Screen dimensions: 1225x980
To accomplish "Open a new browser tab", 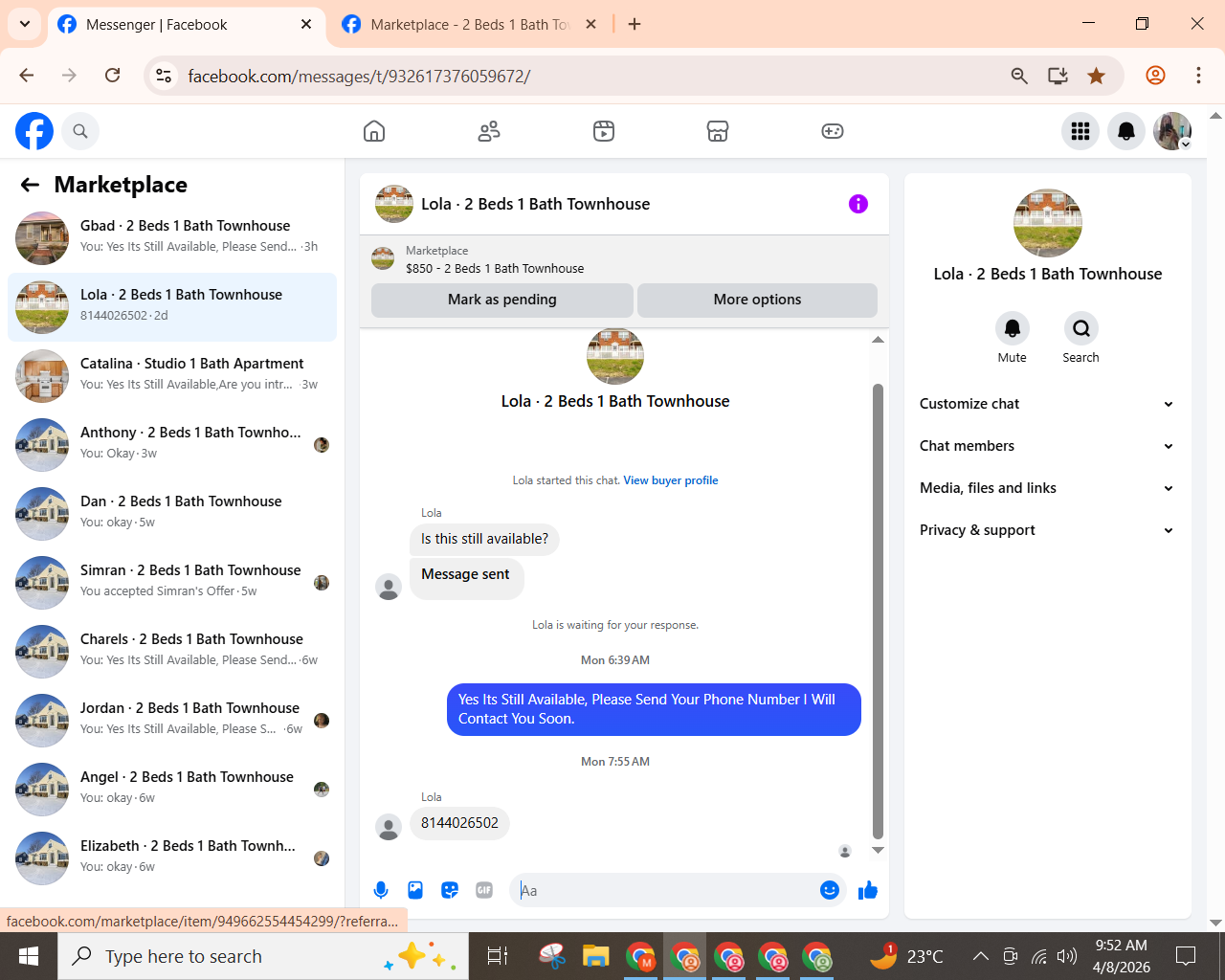I will pyautogui.click(x=635, y=25).
